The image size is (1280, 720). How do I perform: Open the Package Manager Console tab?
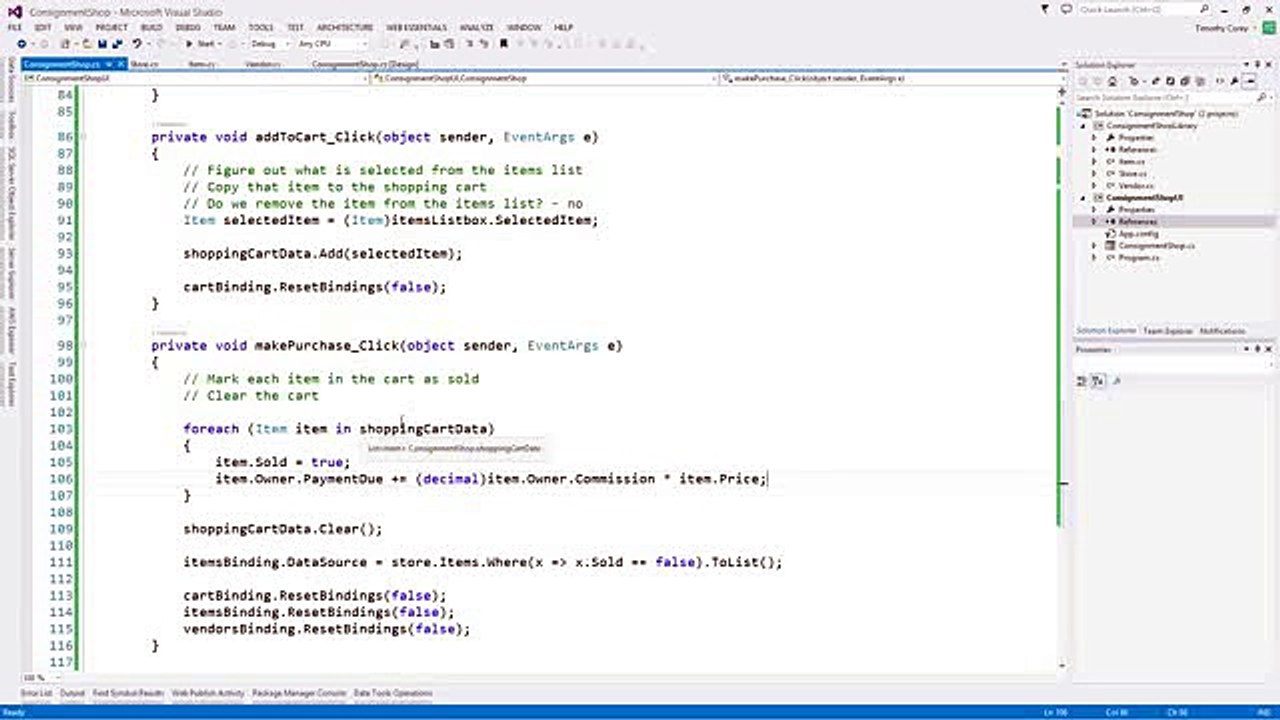(x=299, y=693)
